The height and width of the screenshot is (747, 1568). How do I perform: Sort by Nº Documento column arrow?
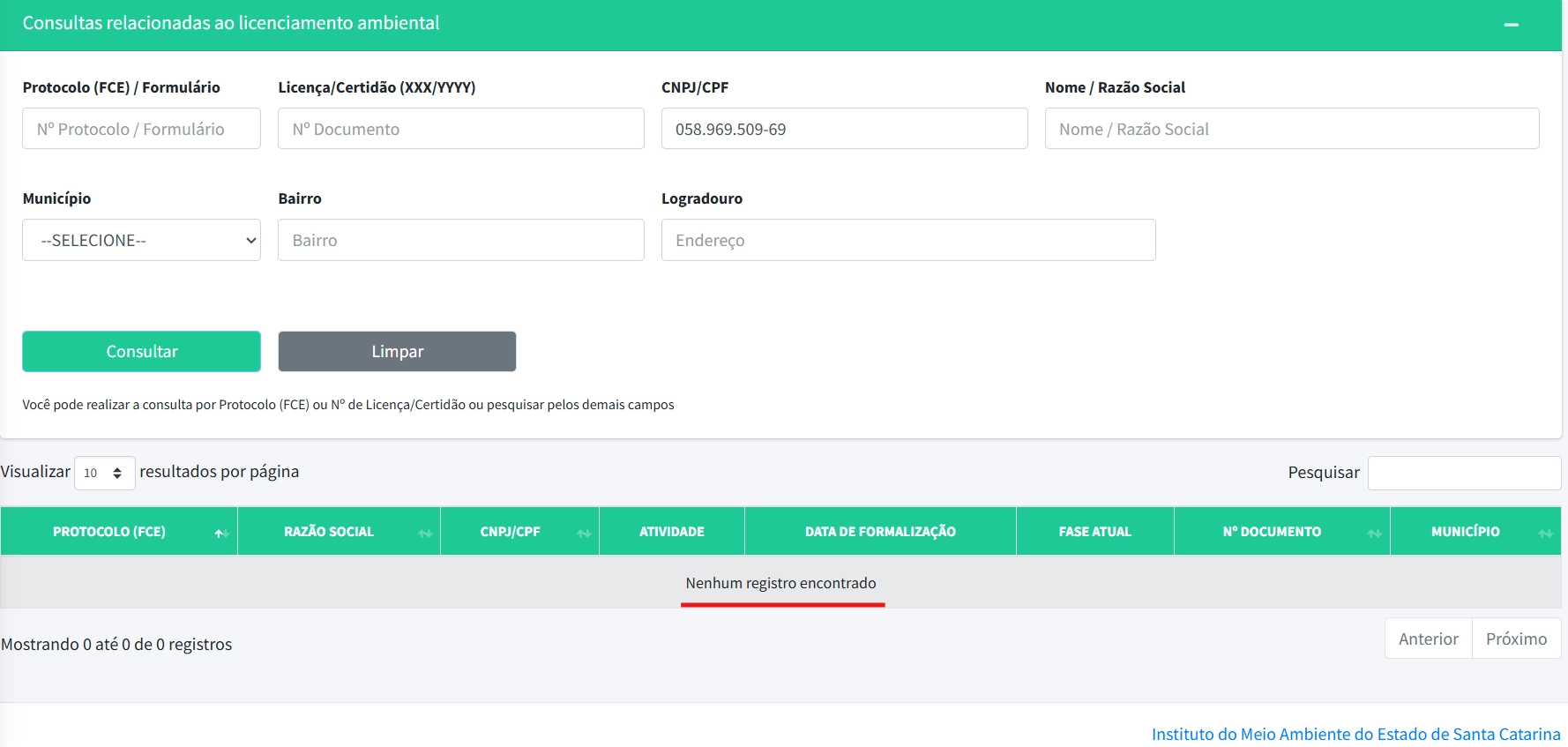1374,533
